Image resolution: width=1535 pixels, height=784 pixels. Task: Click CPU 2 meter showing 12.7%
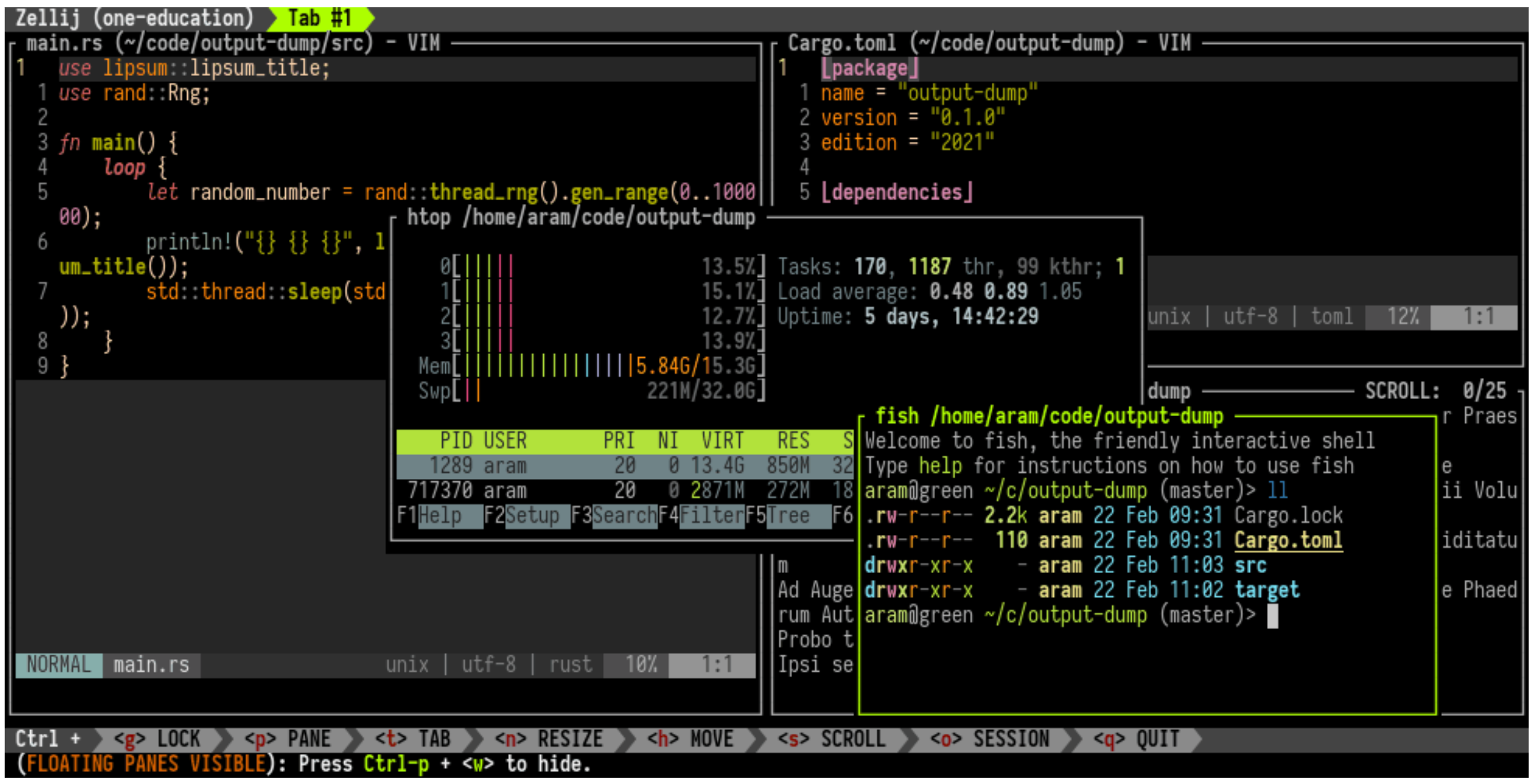point(602,317)
